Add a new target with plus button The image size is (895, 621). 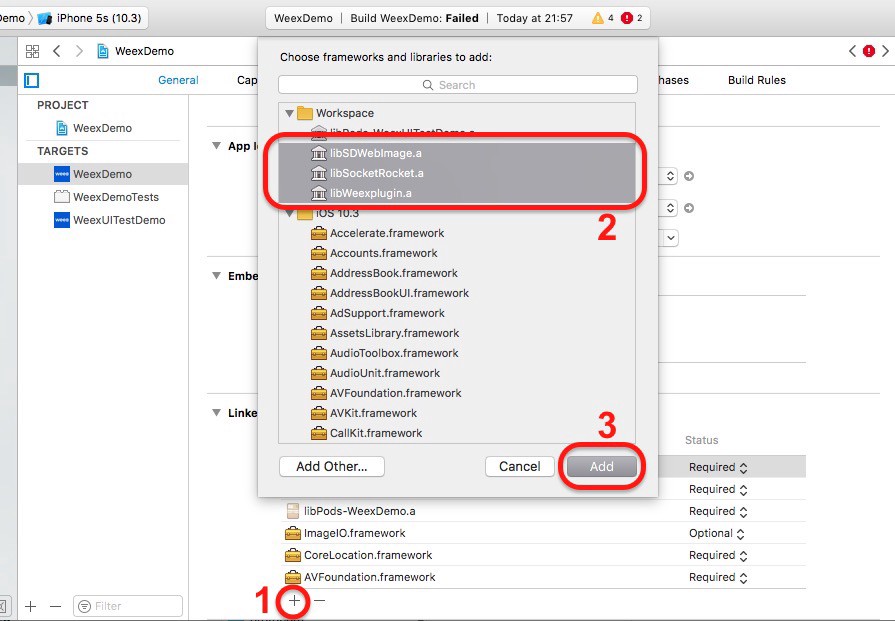pos(31,606)
